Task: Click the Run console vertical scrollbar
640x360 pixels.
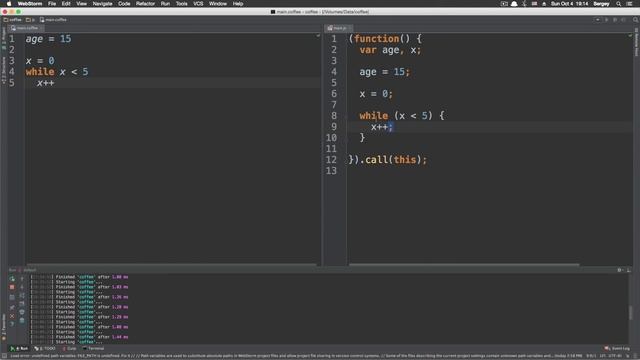Action: click(631, 313)
